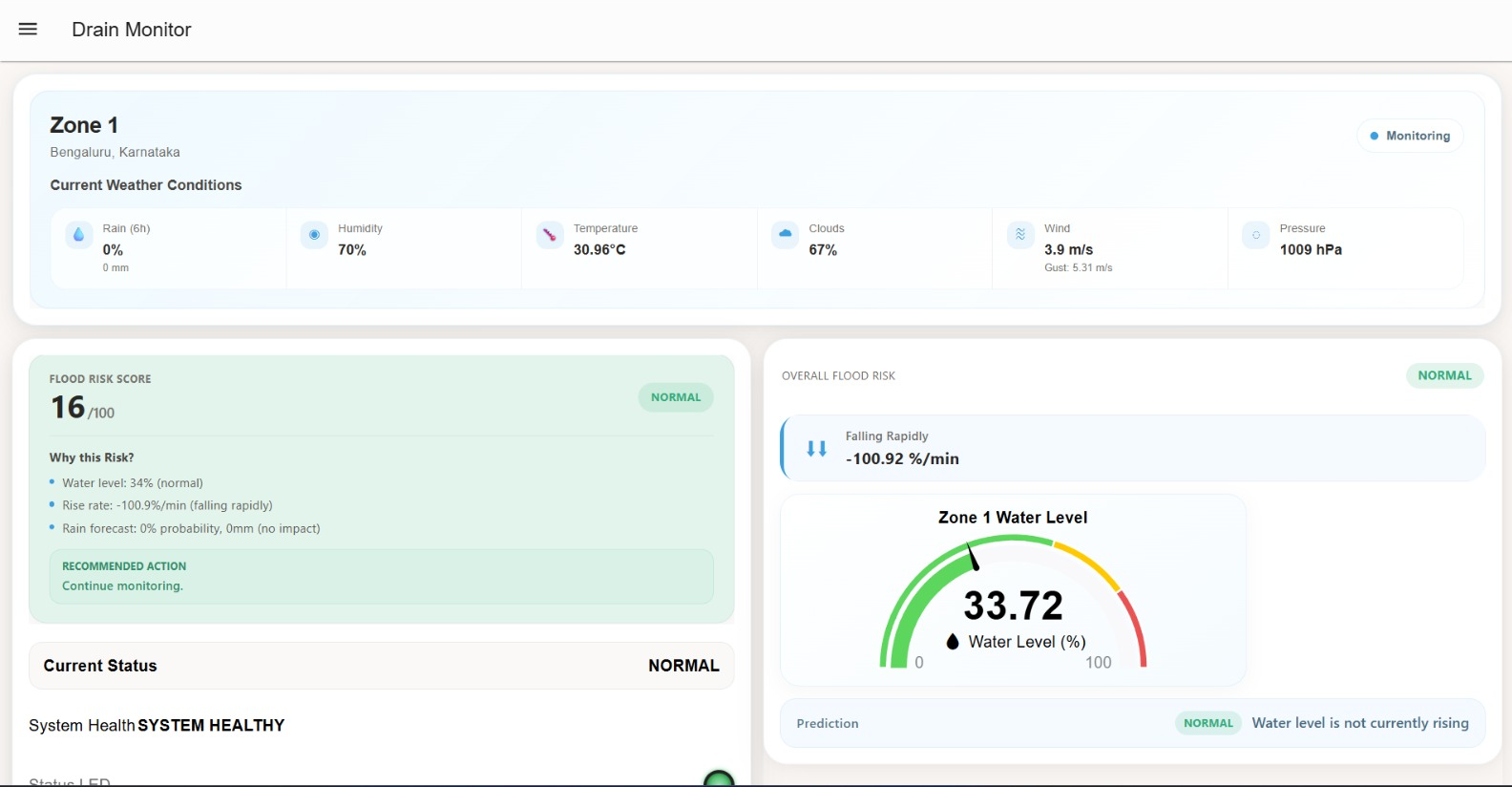This screenshot has width=1512, height=787.
Task: Click the flood risk score 16
Action: tap(68, 407)
